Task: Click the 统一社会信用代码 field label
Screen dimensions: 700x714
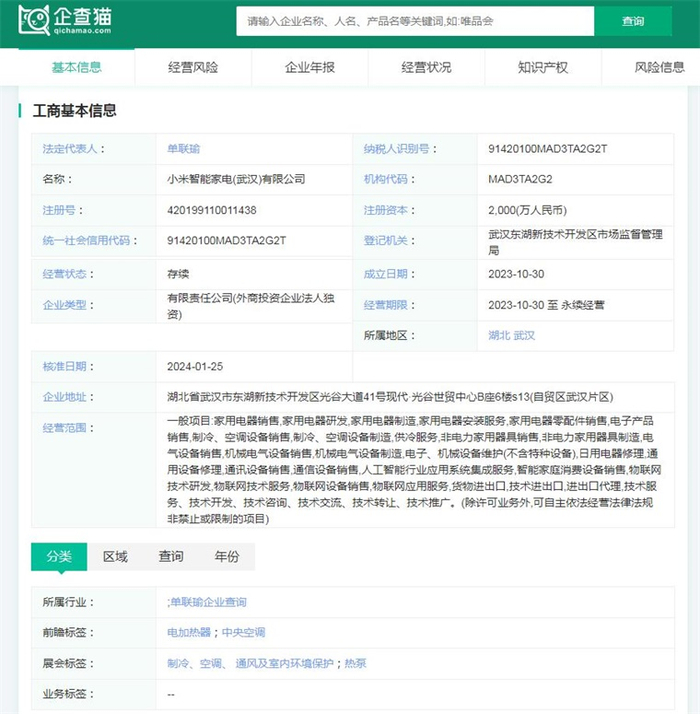Action: pyautogui.click(x=87, y=240)
